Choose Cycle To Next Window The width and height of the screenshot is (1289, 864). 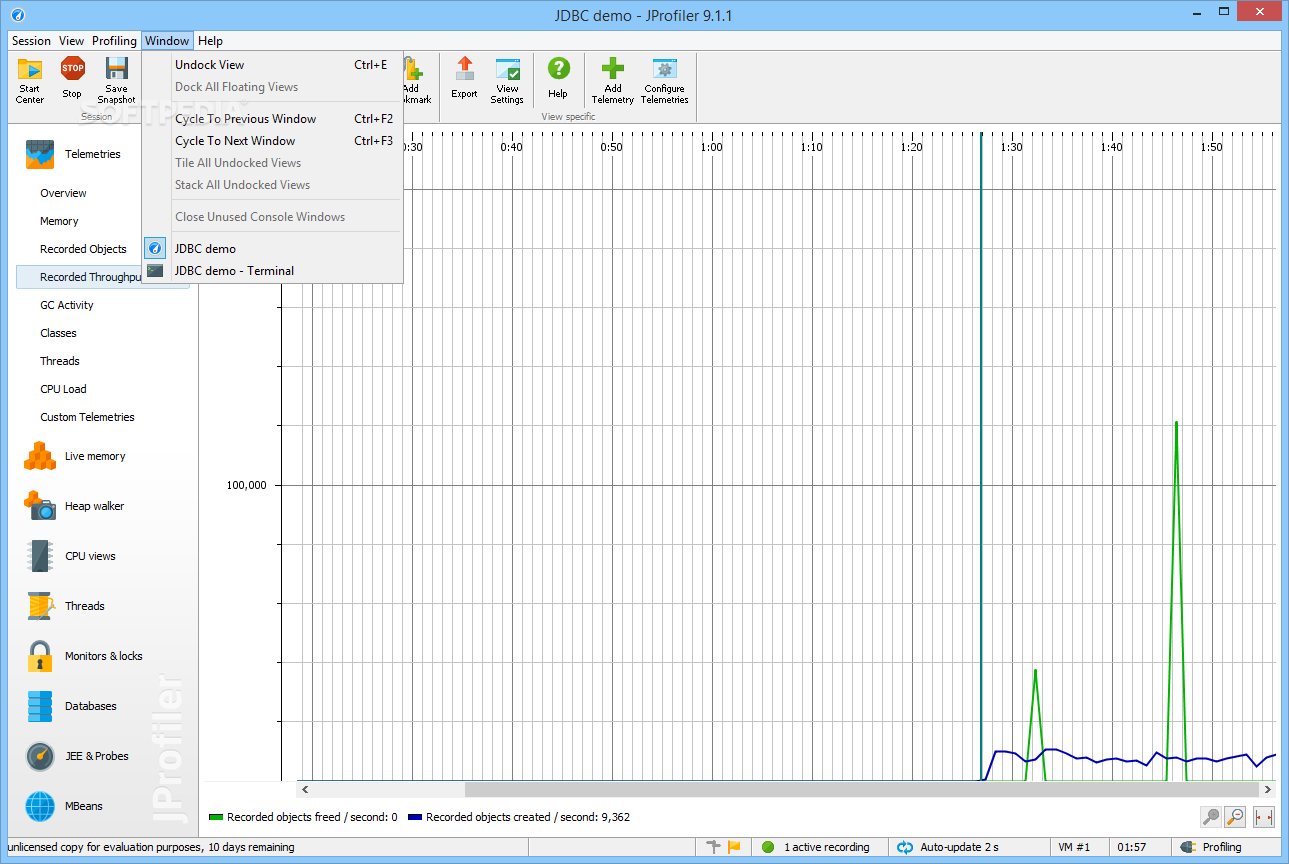pos(272,141)
